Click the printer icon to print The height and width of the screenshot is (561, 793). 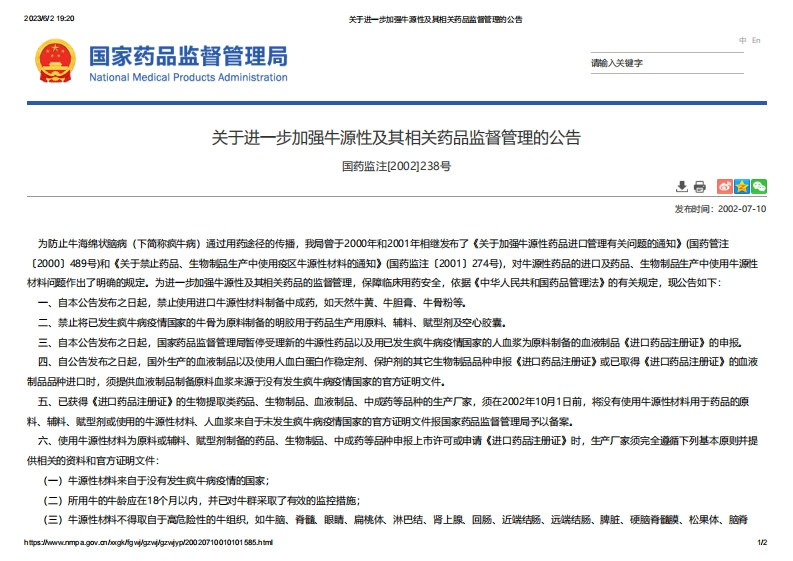click(700, 186)
